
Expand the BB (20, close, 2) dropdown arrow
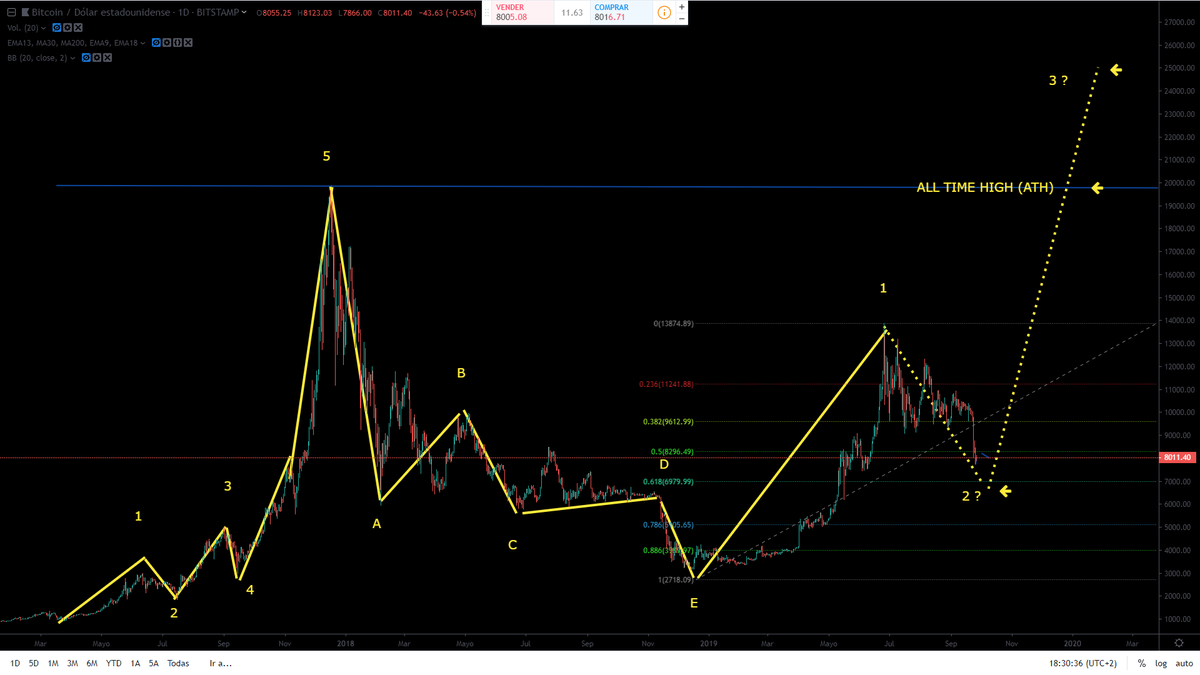pos(72,58)
